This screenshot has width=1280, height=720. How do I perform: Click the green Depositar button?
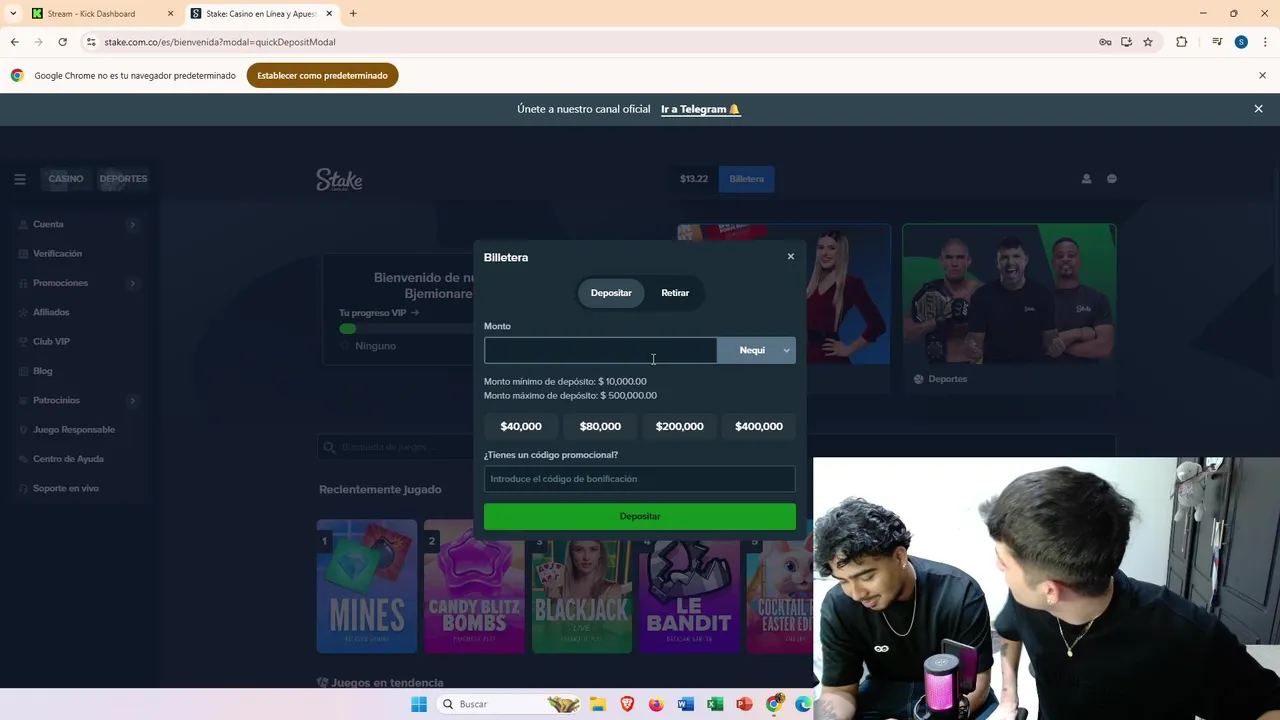(640, 516)
